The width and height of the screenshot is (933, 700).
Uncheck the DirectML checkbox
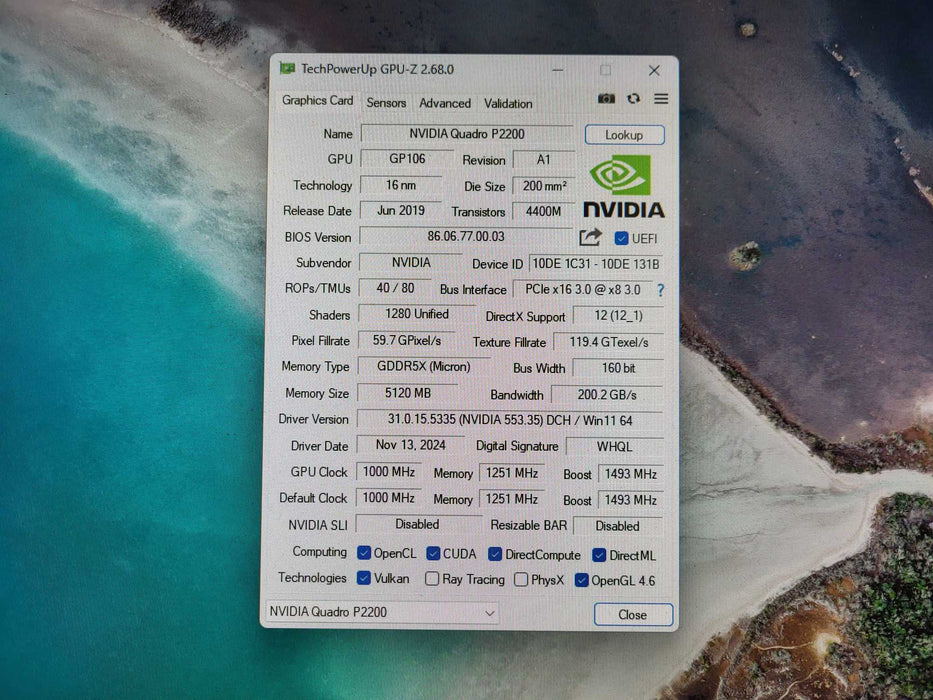(600, 554)
